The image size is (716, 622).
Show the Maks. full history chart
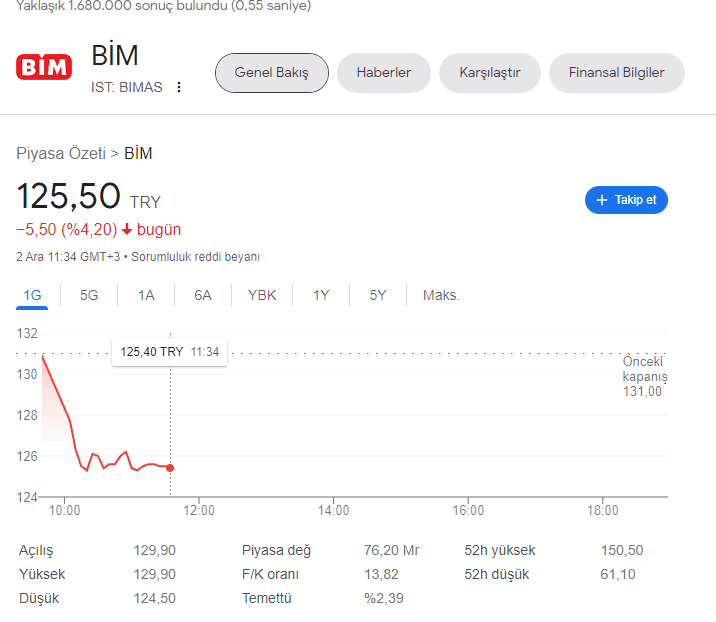pyautogui.click(x=441, y=295)
